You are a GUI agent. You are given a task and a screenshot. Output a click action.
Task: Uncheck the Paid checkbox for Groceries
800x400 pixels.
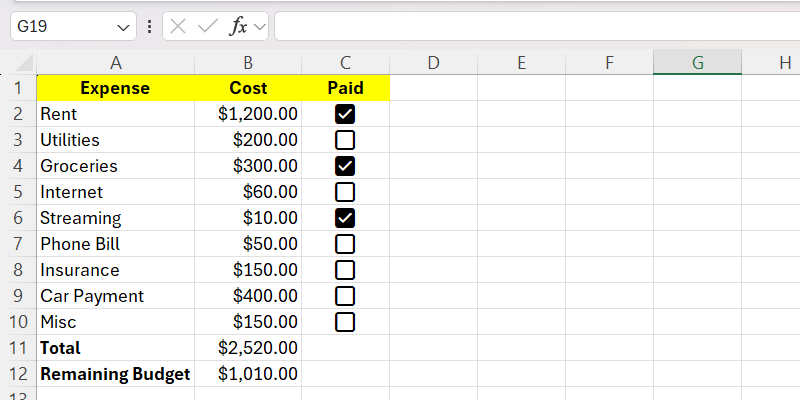tap(345, 166)
